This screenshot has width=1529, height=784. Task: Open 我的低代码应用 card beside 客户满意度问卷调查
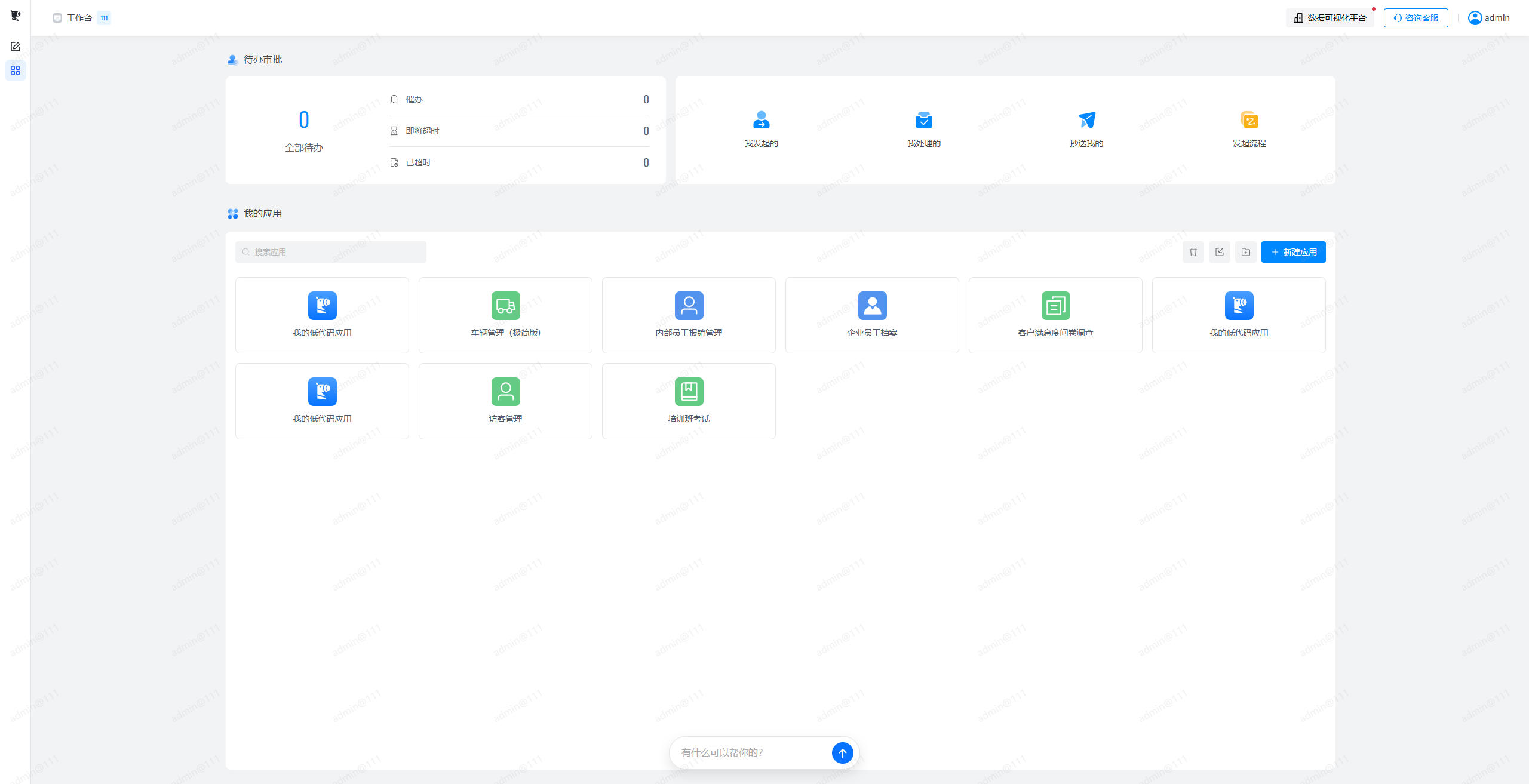tap(1239, 315)
